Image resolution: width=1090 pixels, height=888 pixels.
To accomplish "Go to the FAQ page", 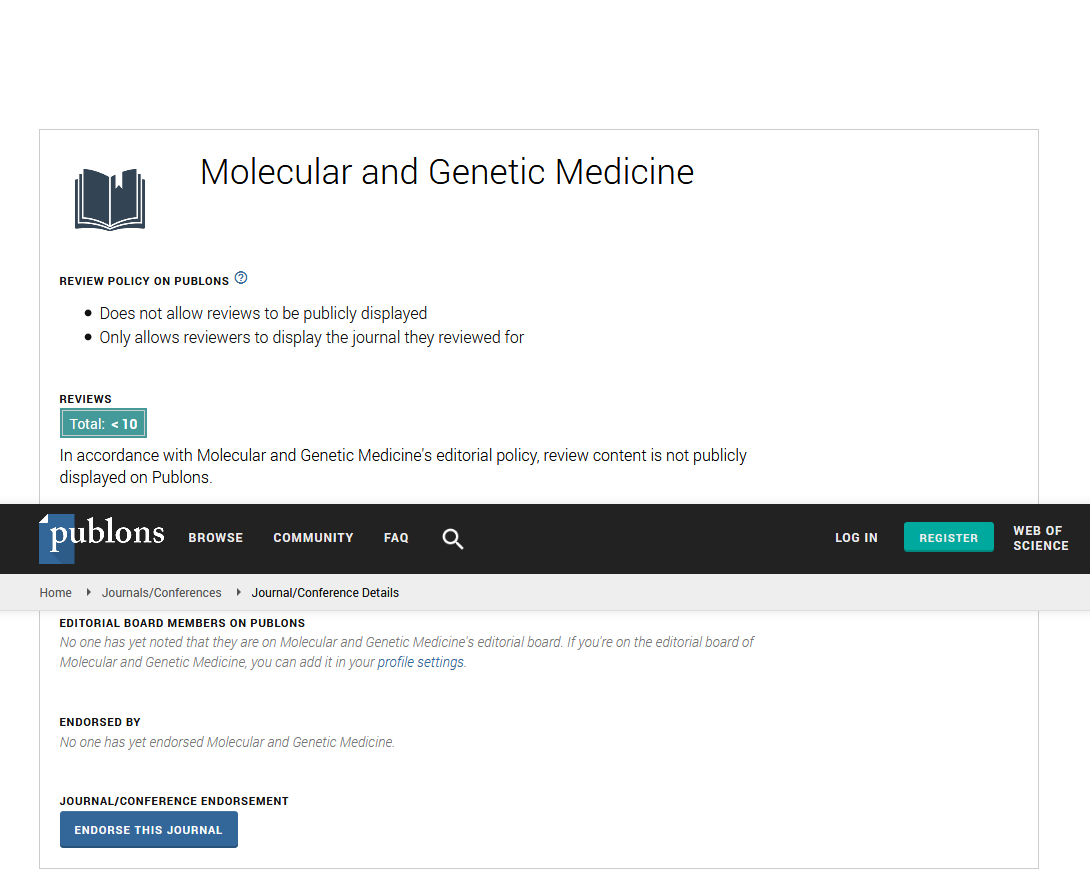I will point(396,538).
